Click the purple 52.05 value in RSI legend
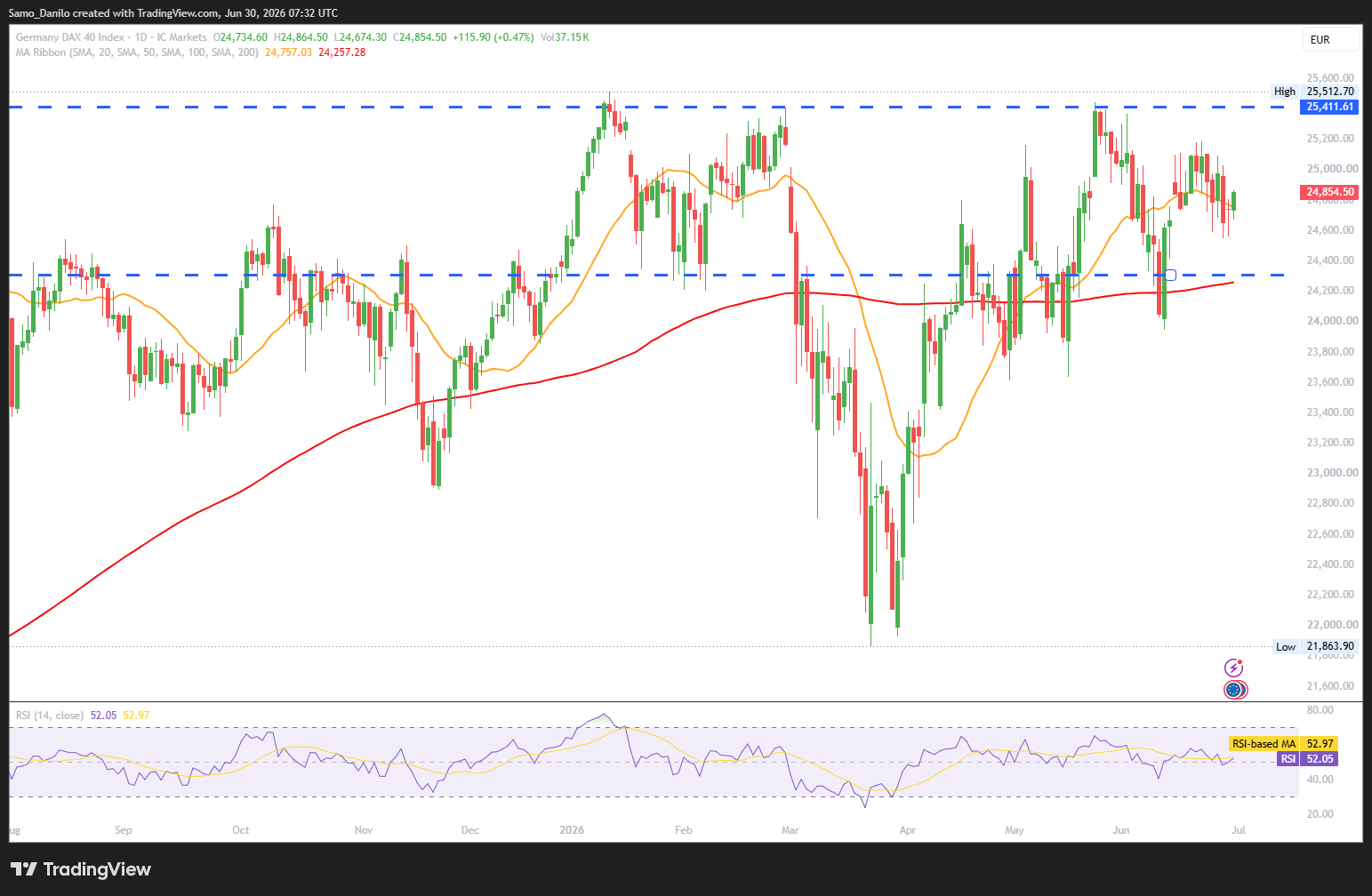The height and width of the screenshot is (896, 1372). (x=104, y=716)
